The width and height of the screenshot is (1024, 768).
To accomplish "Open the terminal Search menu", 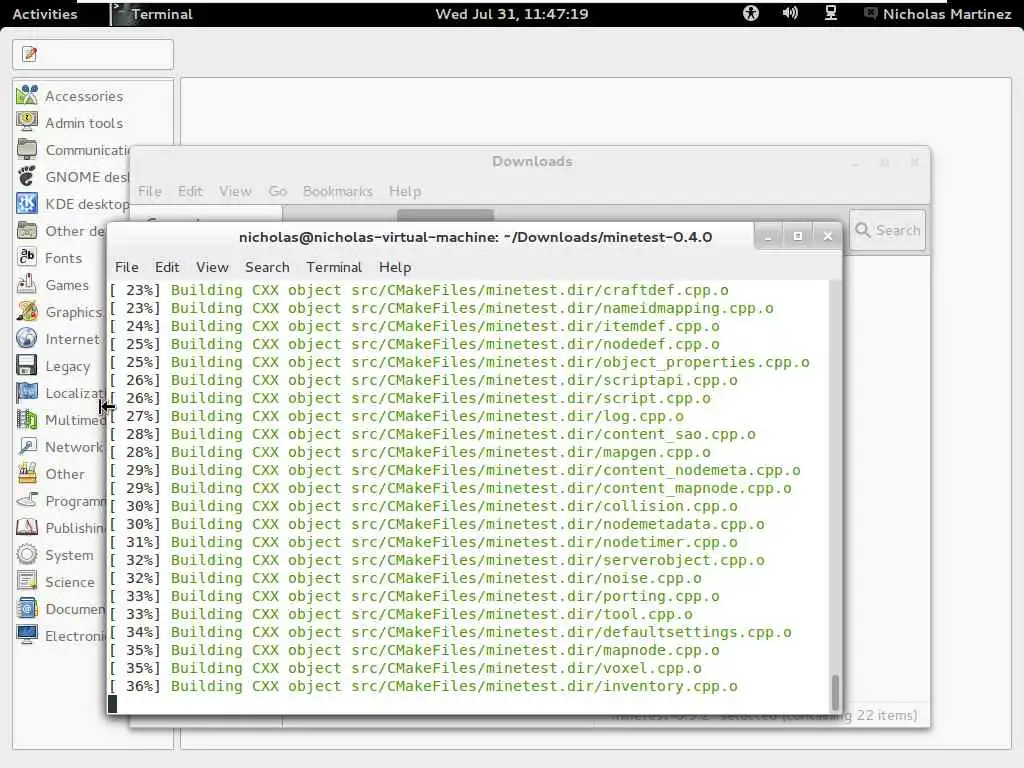I will pyautogui.click(x=267, y=267).
